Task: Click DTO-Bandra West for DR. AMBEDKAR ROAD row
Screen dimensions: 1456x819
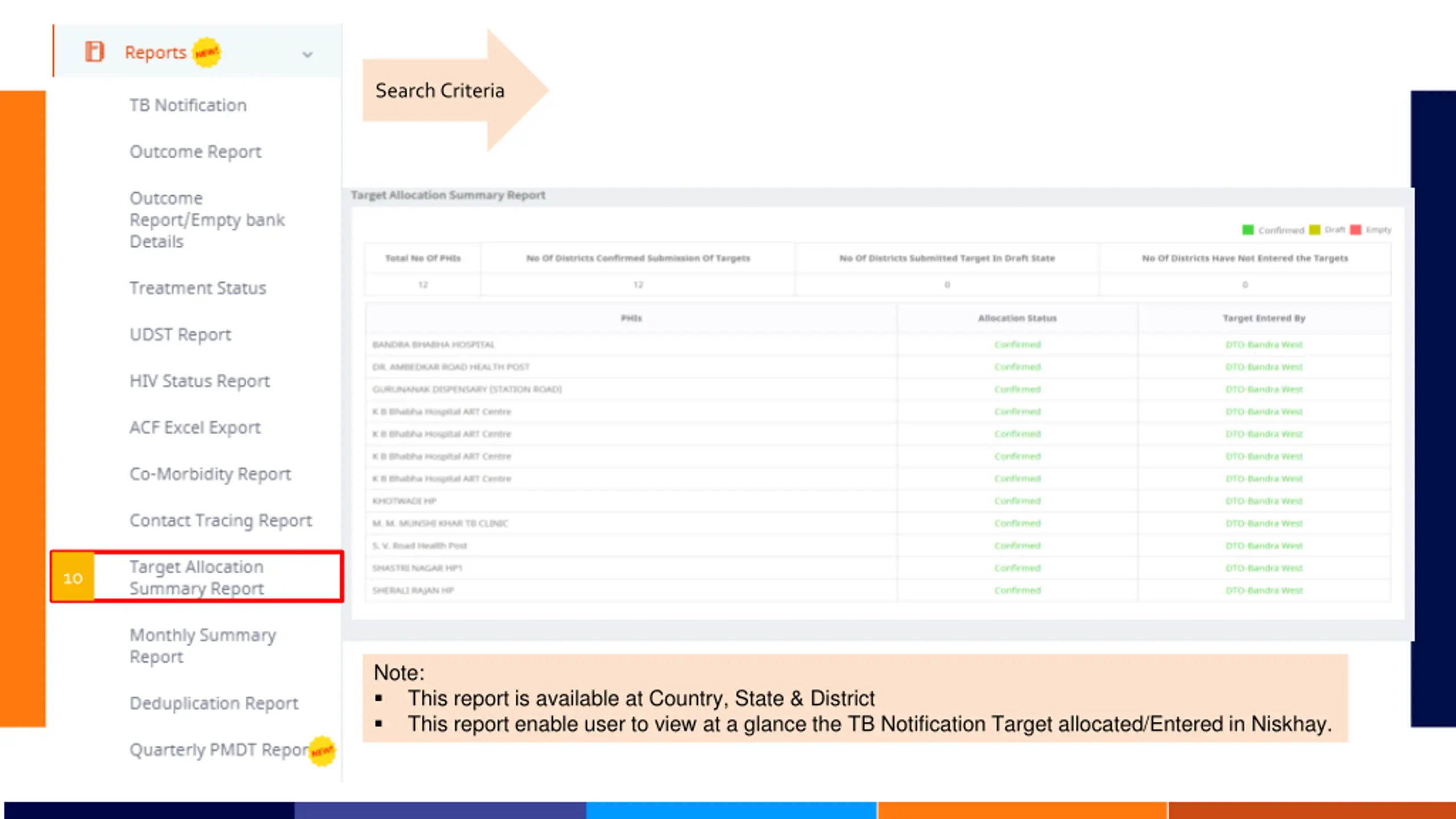Action: [x=1264, y=367]
